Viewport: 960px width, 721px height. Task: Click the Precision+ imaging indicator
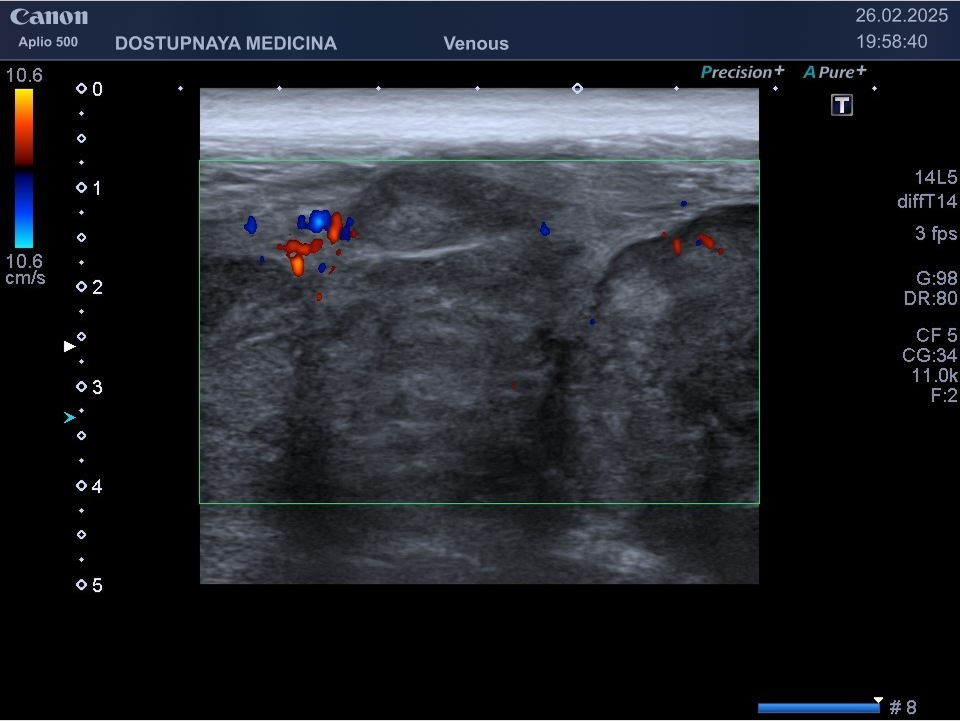click(x=742, y=72)
